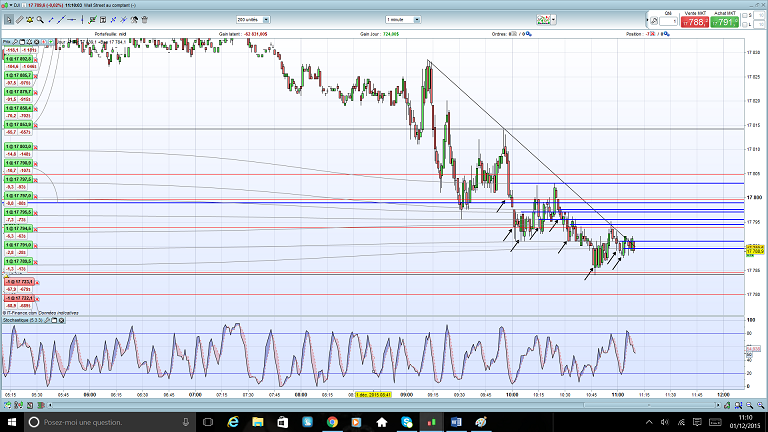This screenshot has height=432, width=768.
Task: Click the Achat MKT buy button
Action: point(724,22)
